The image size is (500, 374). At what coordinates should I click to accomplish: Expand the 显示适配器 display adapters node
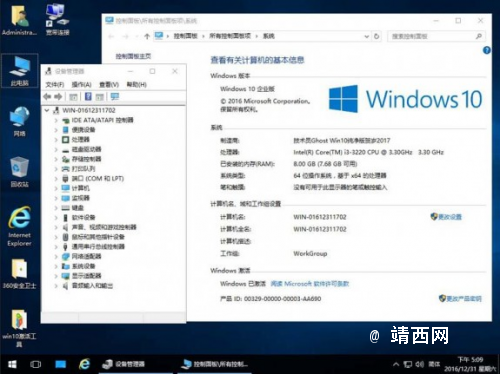(56, 276)
